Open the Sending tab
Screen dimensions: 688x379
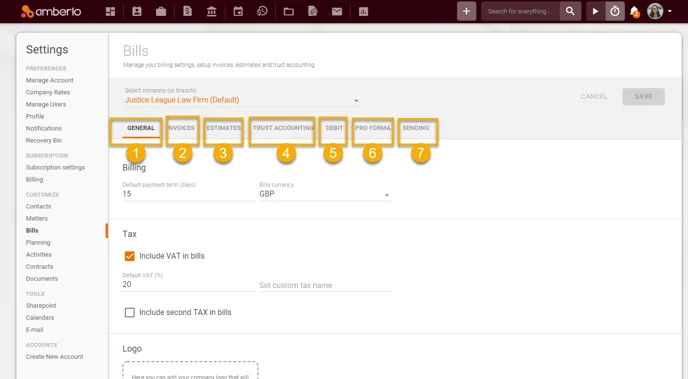(x=416, y=128)
